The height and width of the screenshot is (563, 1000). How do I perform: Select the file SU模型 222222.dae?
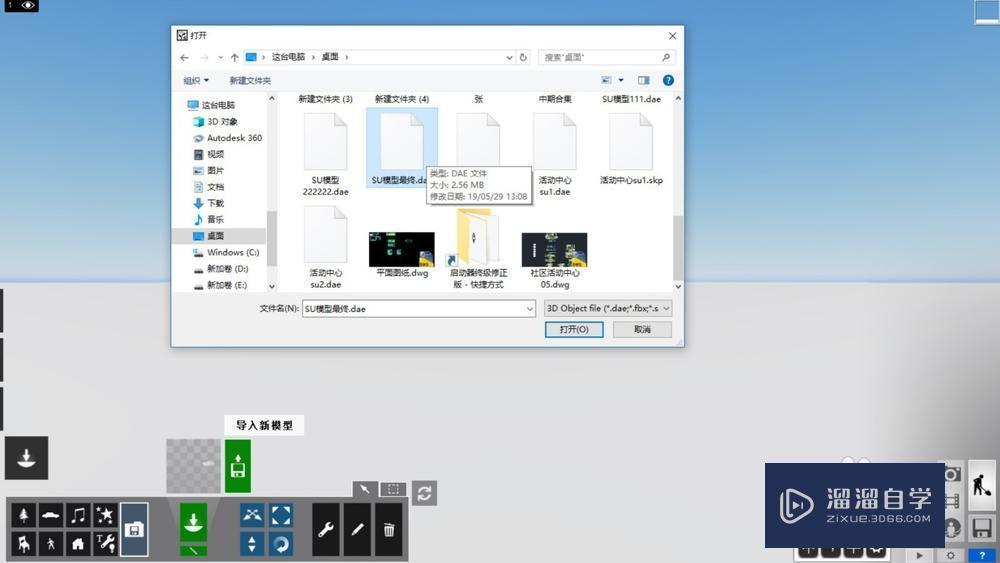[325, 154]
